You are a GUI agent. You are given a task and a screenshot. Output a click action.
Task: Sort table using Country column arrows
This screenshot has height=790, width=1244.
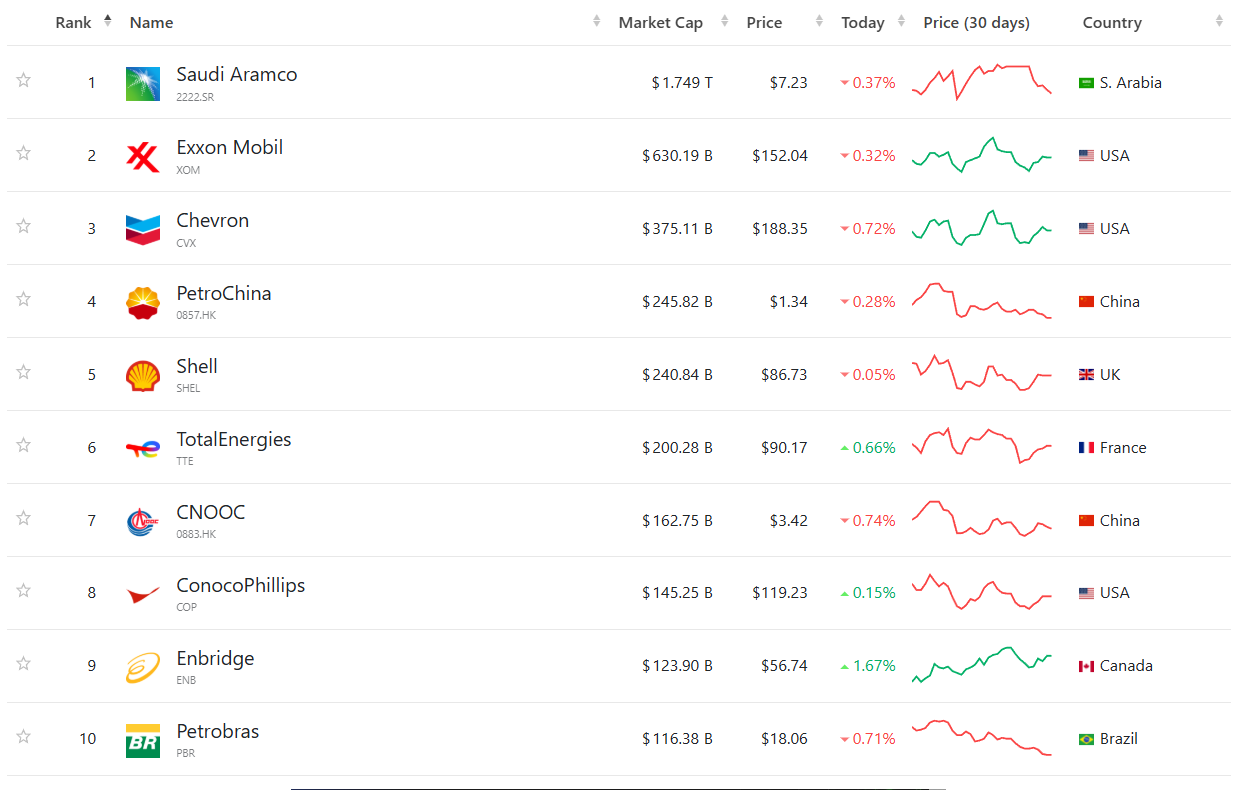pyautogui.click(x=1219, y=21)
